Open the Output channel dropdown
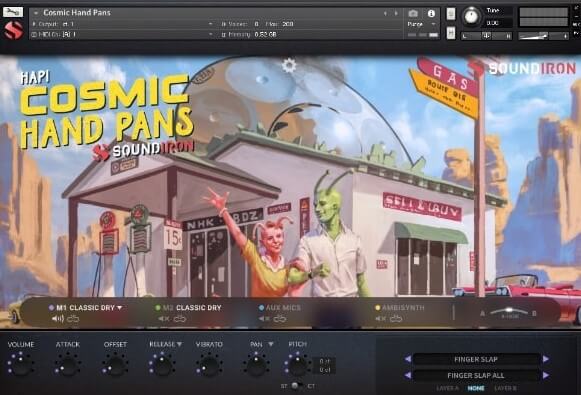The height and width of the screenshot is (395, 581). (x=210, y=24)
